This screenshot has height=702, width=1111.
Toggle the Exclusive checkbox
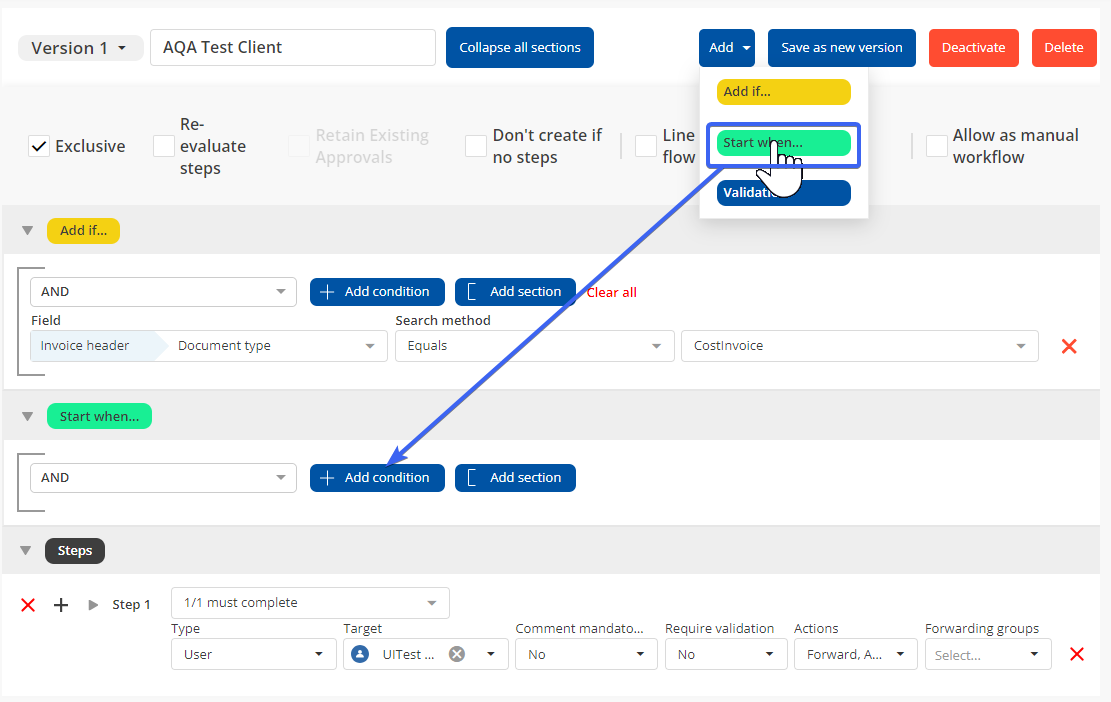click(x=39, y=146)
